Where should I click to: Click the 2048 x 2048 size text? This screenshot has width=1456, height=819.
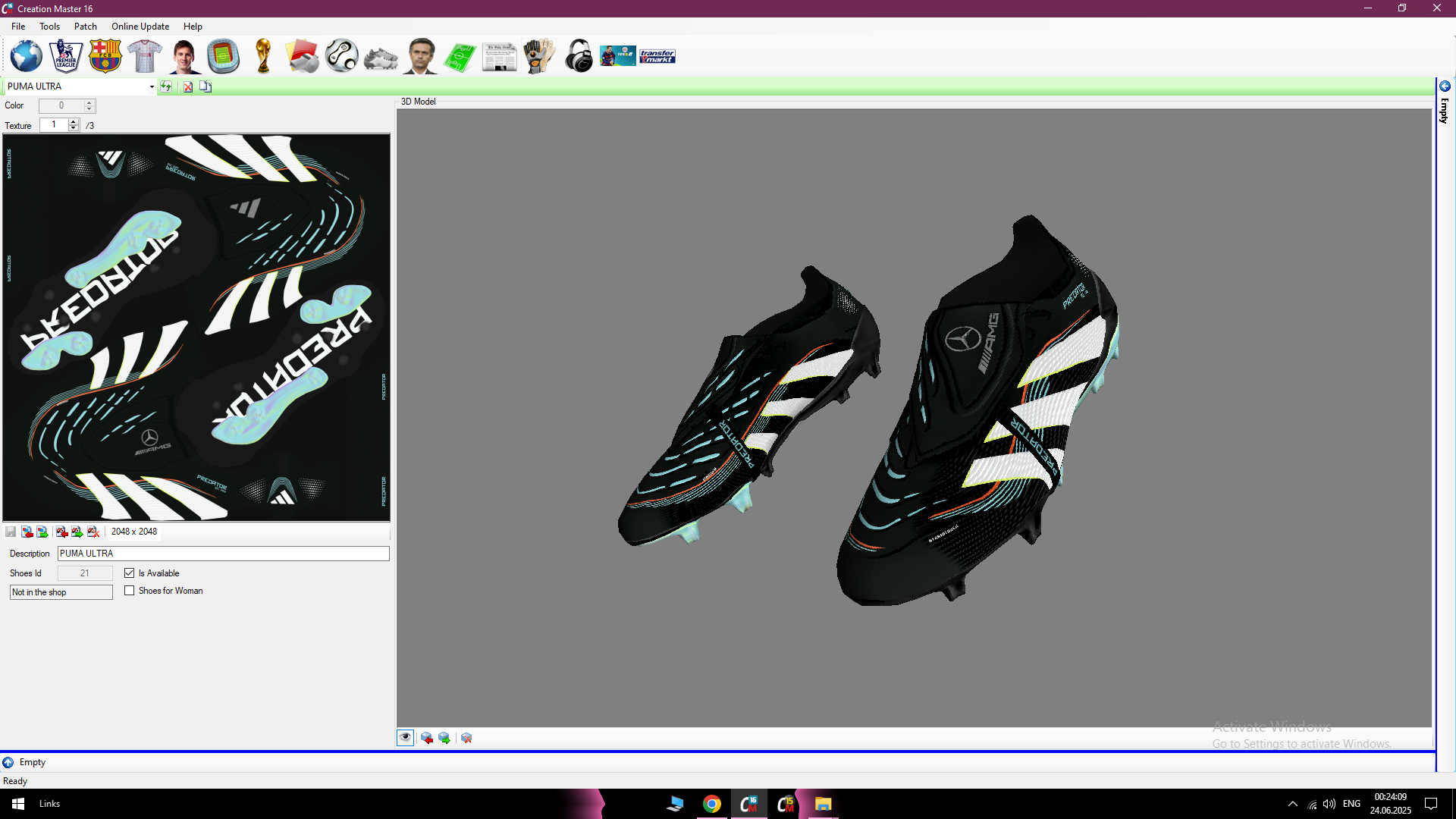134,532
